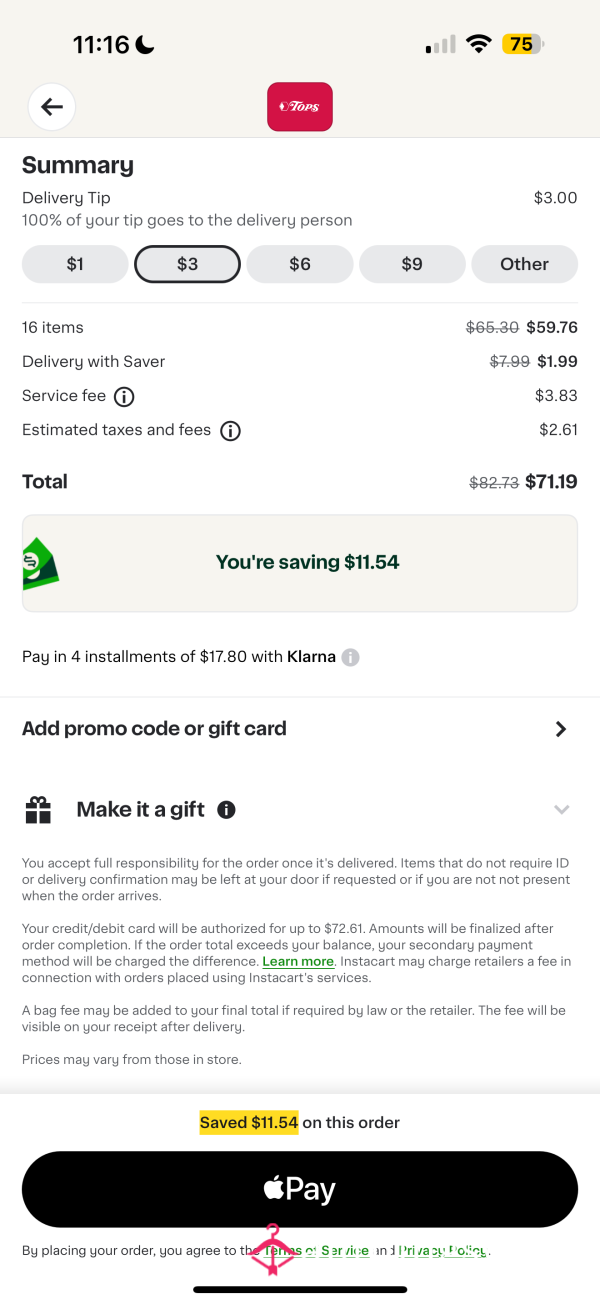600x1304 pixels.
Task: Tap the back arrow button
Action: [52, 107]
